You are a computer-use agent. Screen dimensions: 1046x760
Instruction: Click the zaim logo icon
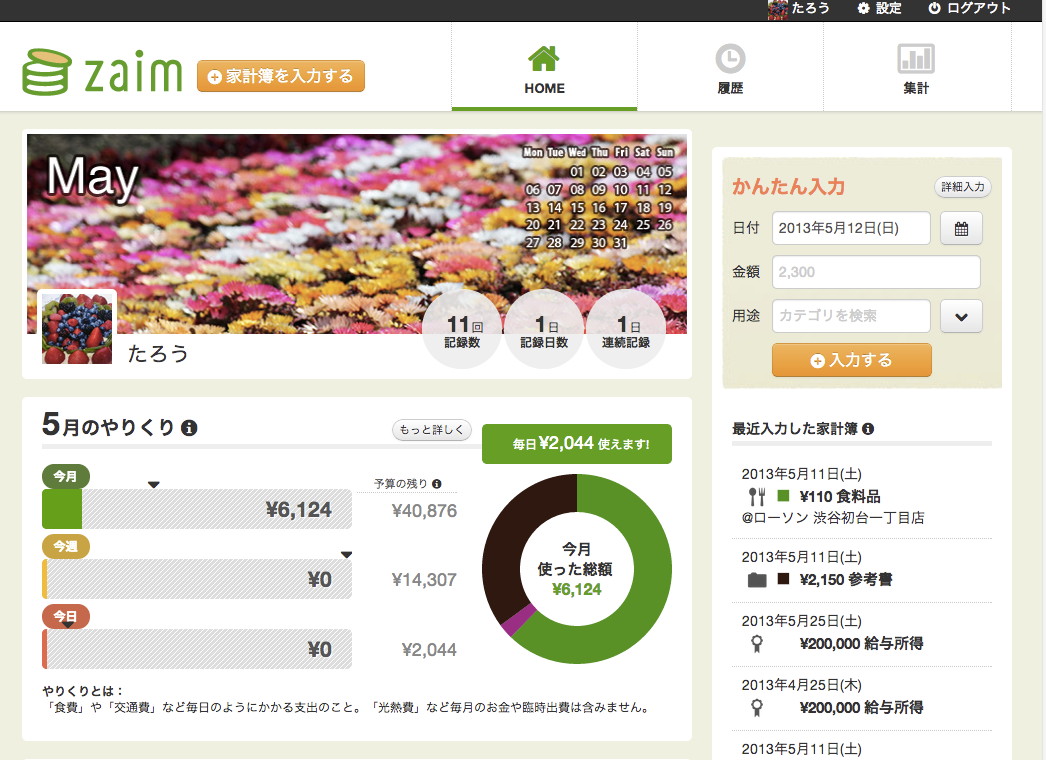[x=48, y=70]
